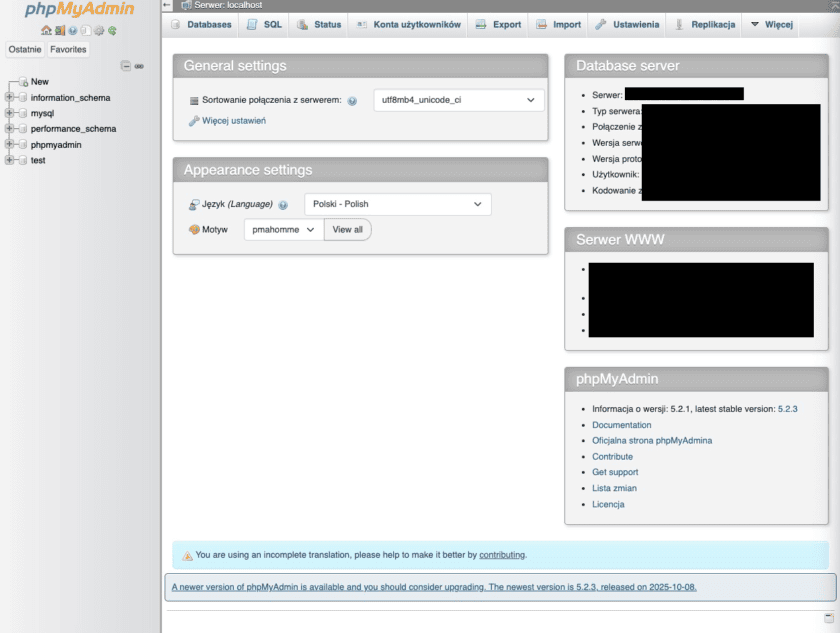Open the Język (Language) dropdown
The image size is (840, 633).
coord(397,203)
